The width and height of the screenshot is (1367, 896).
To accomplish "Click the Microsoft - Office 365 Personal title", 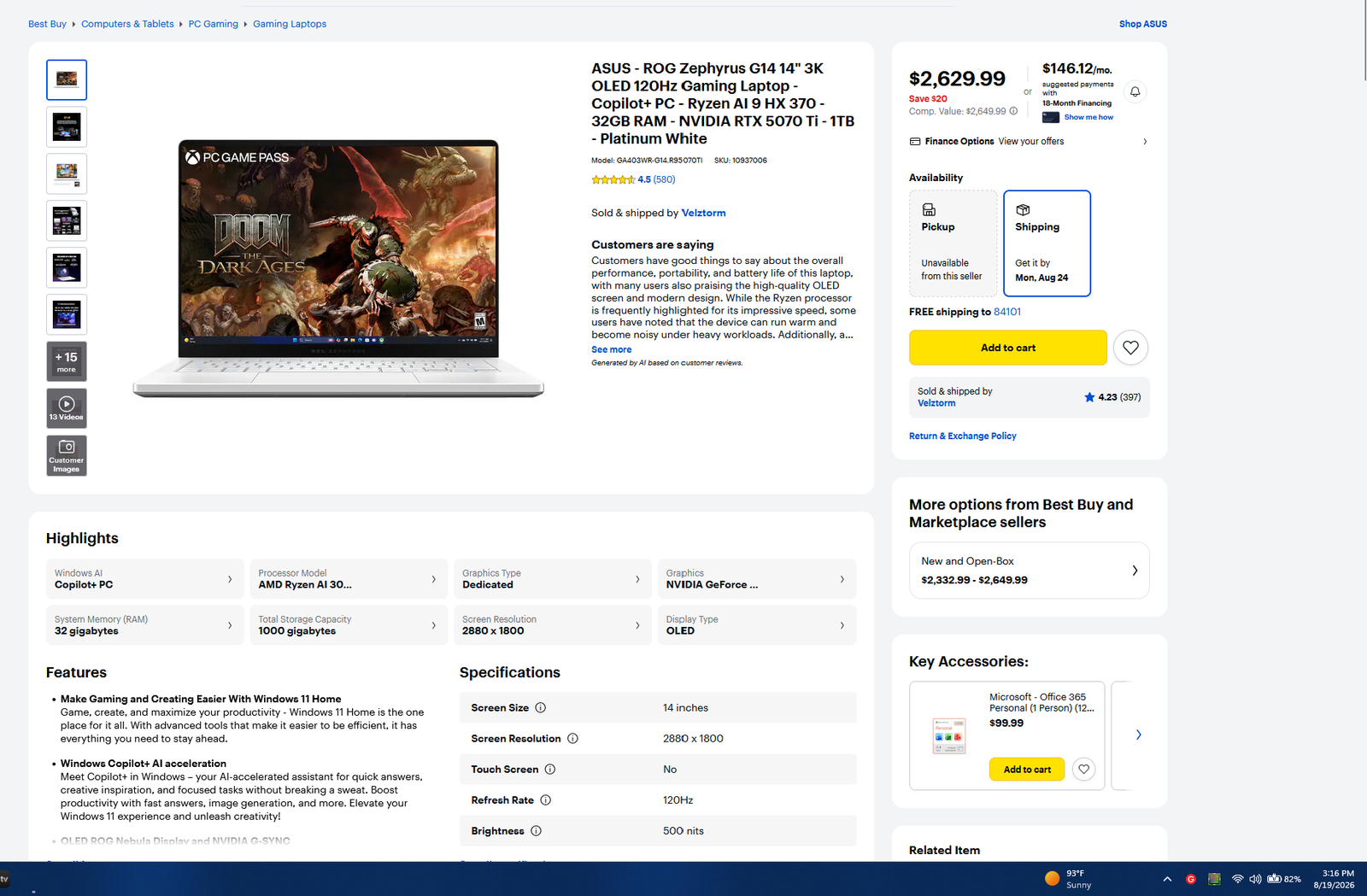I will tap(1041, 702).
